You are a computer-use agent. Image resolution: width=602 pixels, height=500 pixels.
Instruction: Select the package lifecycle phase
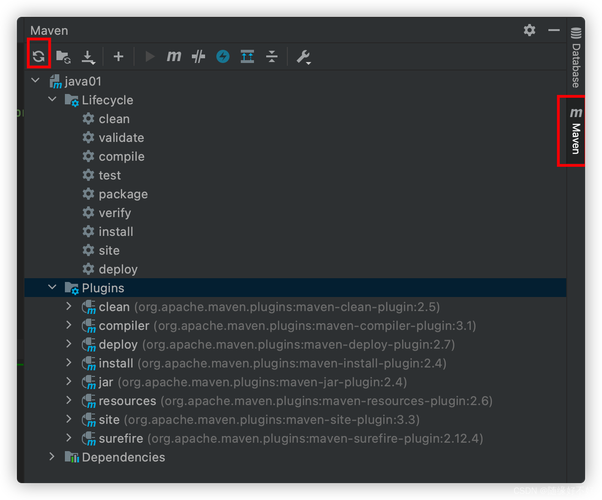[x=123, y=194]
